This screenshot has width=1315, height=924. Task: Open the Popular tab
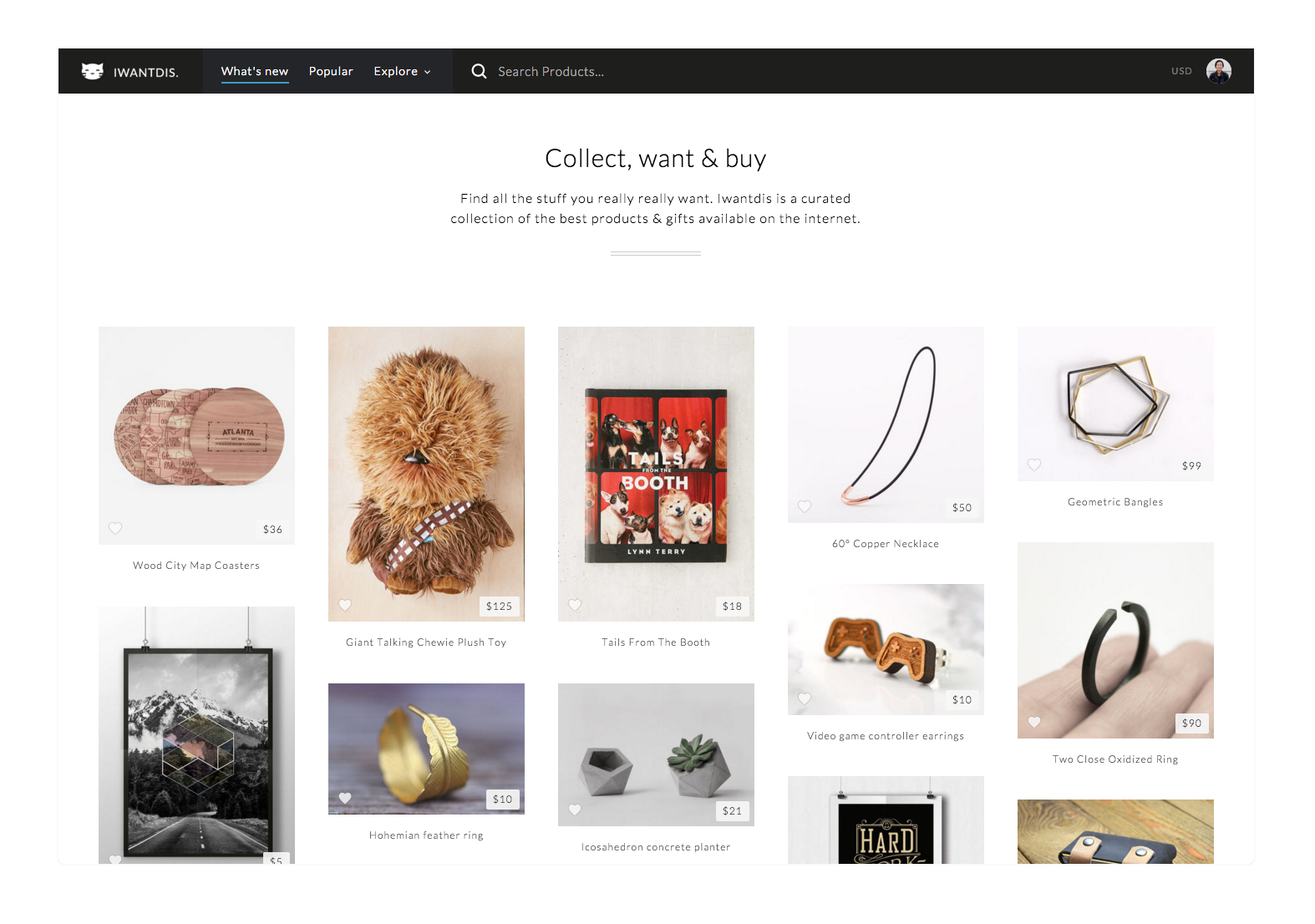pos(331,71)
